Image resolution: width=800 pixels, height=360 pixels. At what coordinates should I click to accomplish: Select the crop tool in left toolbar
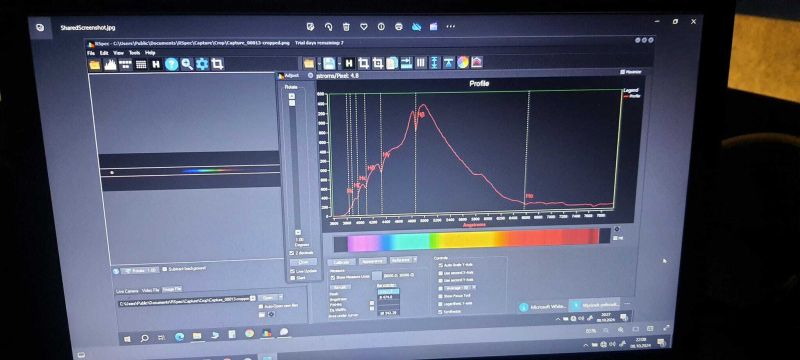(x=218, y=64)
